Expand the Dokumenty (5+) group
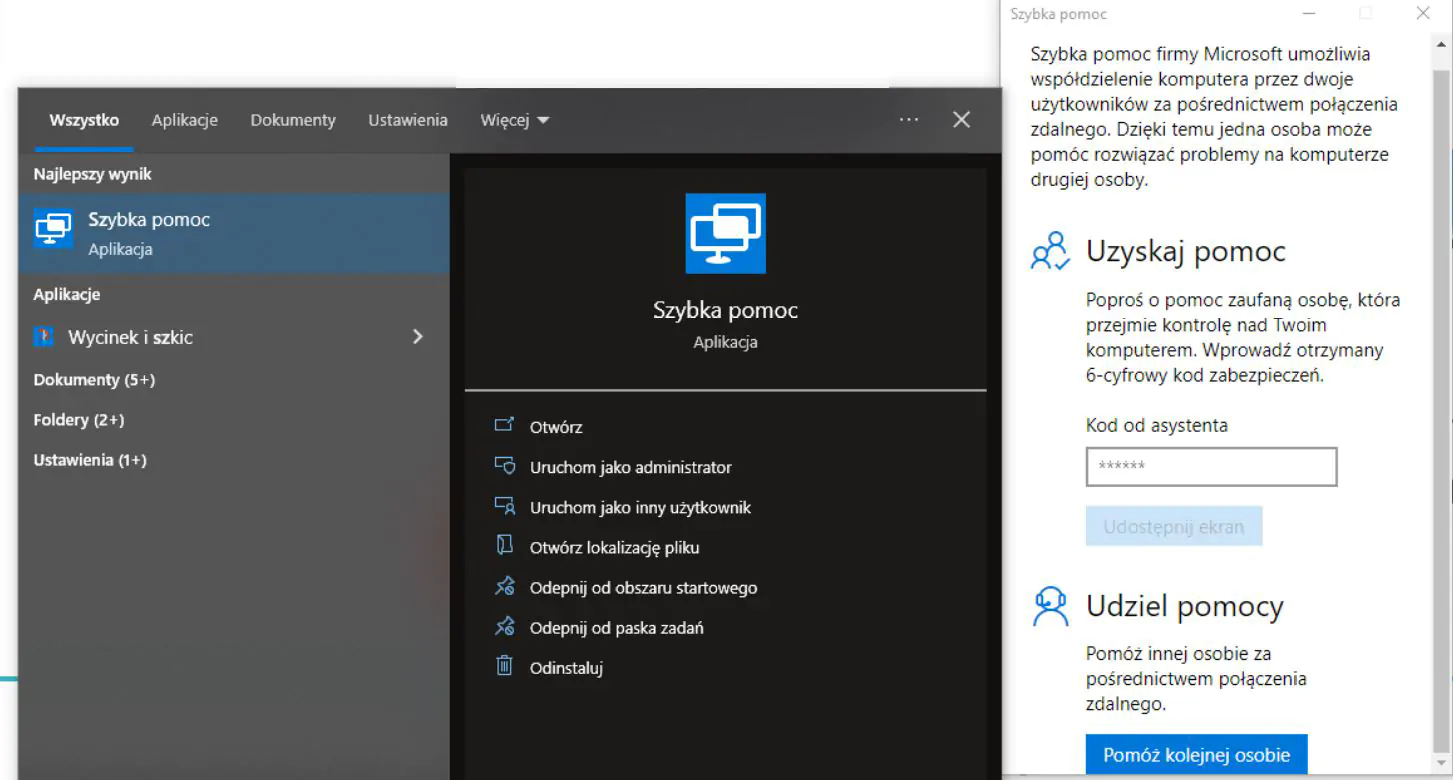Viewport: 1453px width, 780px height. [94, 380]
